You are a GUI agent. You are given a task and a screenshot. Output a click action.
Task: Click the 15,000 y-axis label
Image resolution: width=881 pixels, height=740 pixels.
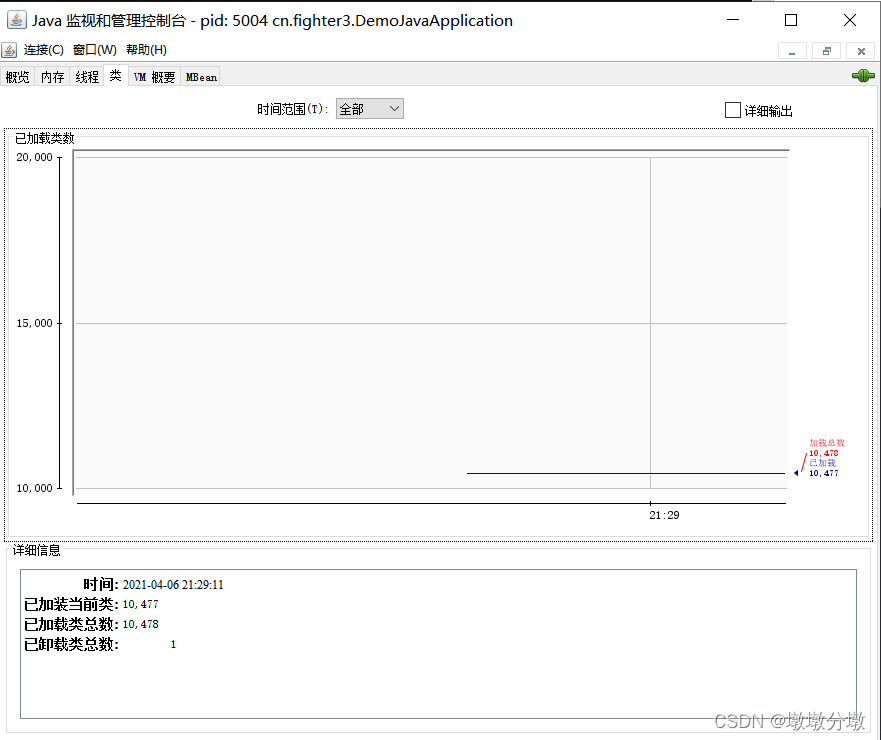click(x=34, y=323)
